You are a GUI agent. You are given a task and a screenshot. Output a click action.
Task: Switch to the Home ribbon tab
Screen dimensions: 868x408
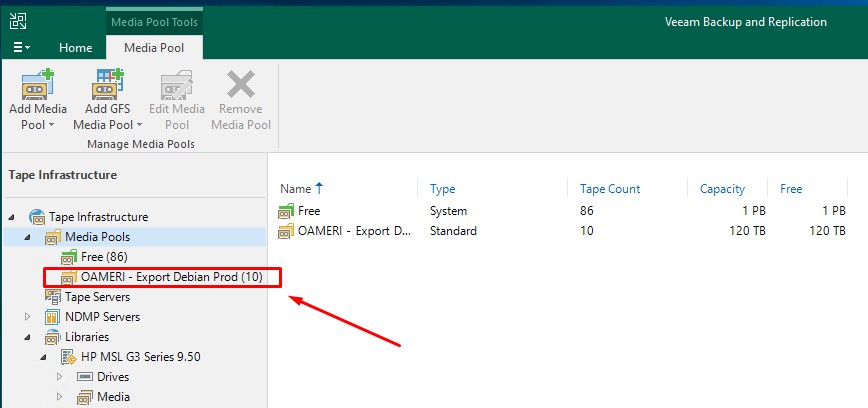click(75, 47)
